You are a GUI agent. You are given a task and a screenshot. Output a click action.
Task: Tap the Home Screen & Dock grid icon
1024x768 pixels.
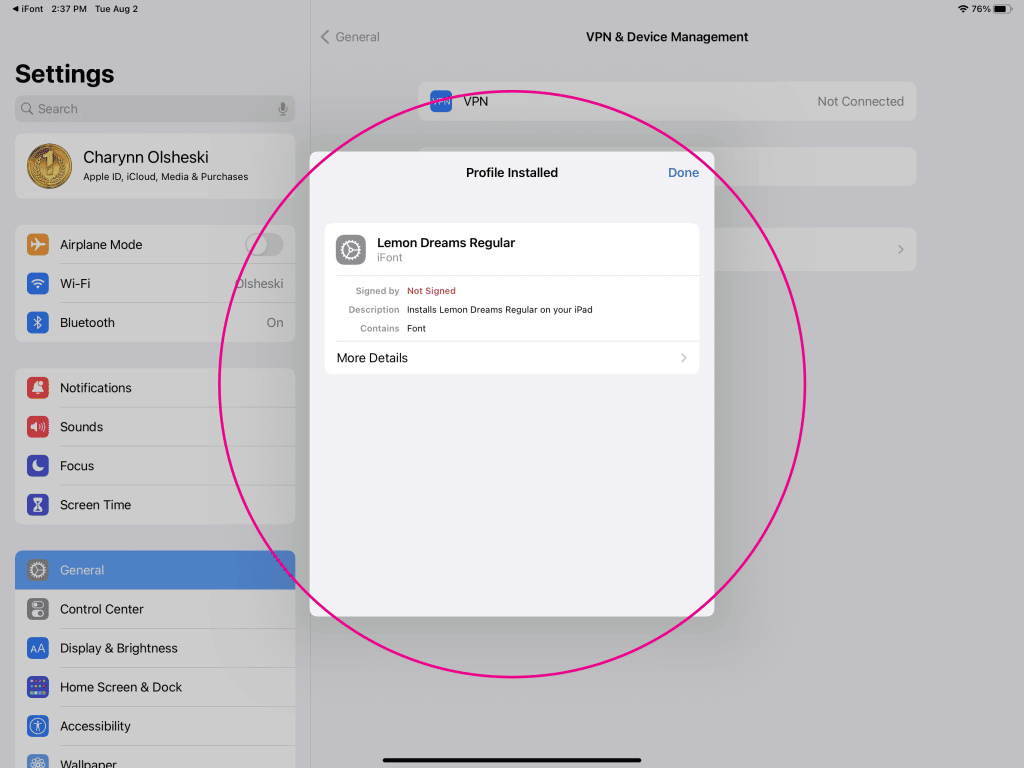pos(38,688)
